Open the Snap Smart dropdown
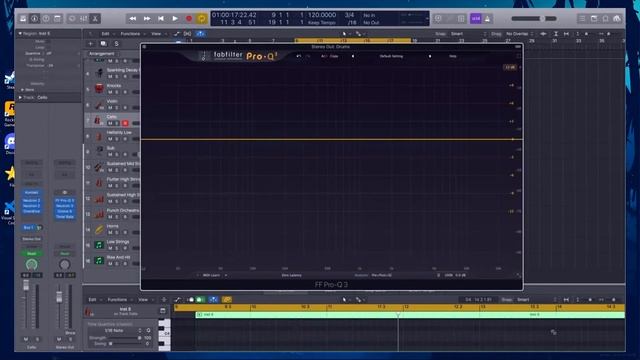Viewport: 640px width, 360px height. click(x=469, y=34)
